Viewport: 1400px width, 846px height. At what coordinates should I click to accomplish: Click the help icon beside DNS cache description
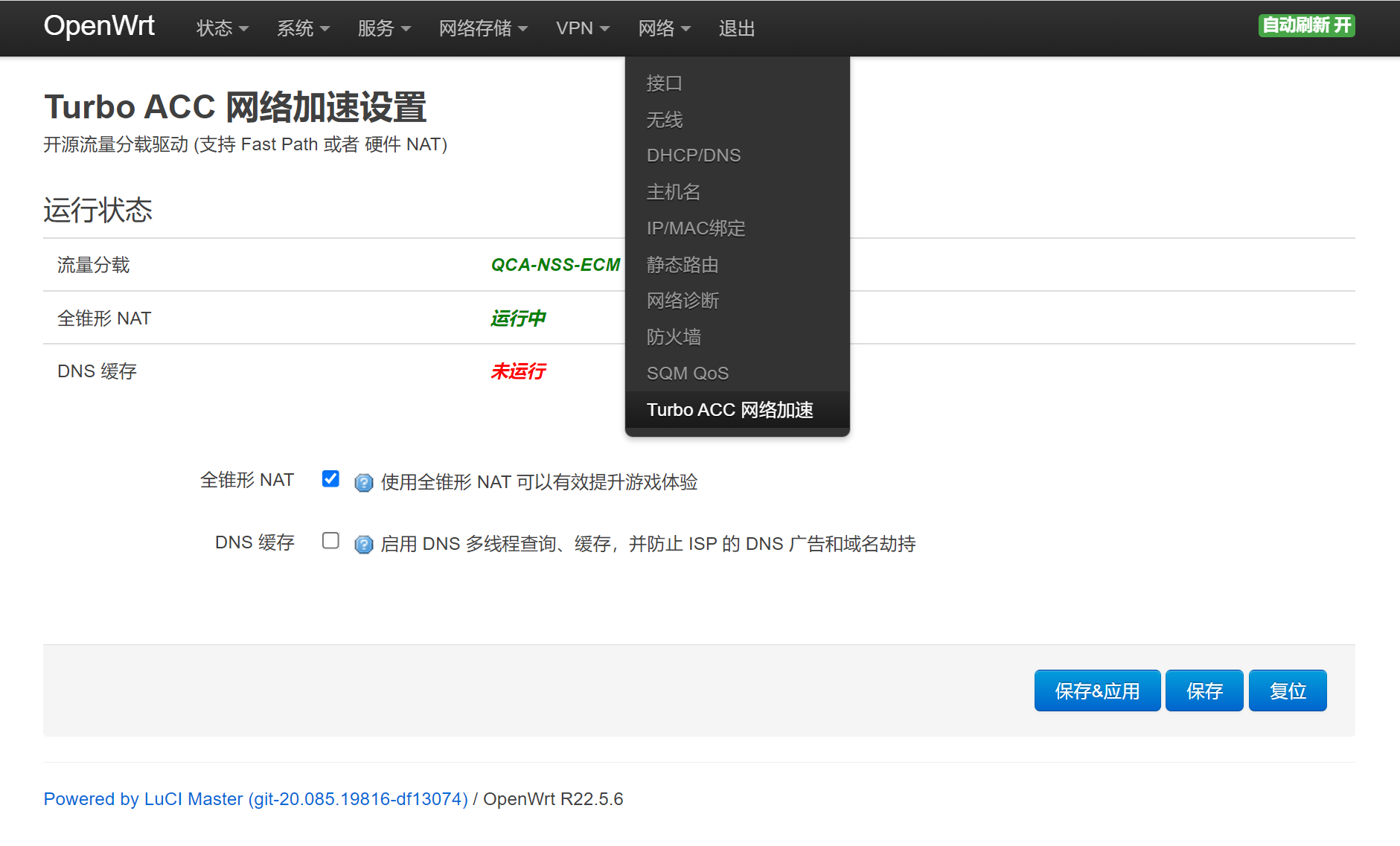click(x=363, y=545)
